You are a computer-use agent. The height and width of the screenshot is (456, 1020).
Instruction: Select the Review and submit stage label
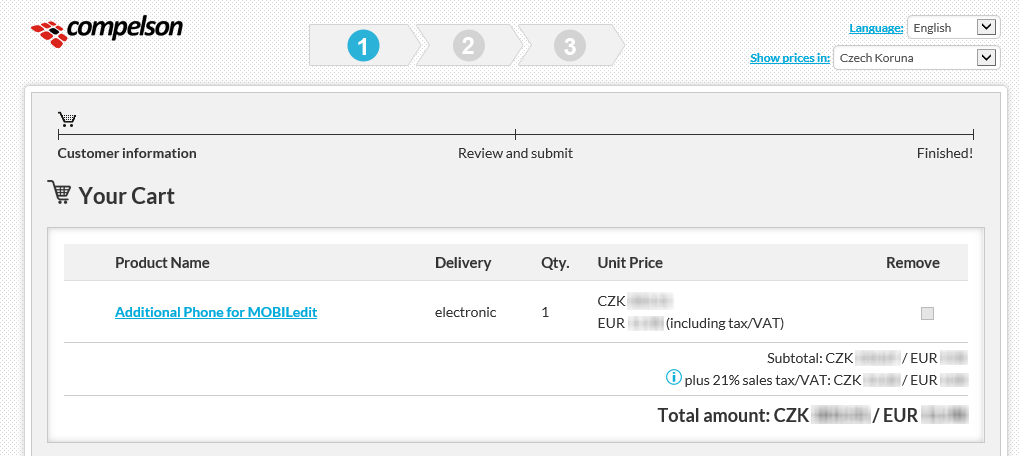click(515, 153)
